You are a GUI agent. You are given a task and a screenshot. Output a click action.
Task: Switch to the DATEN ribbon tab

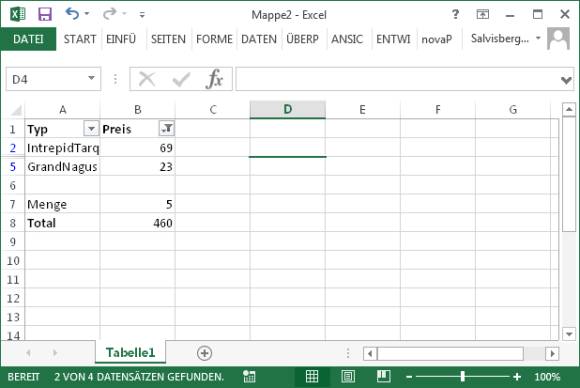point(259,39)
